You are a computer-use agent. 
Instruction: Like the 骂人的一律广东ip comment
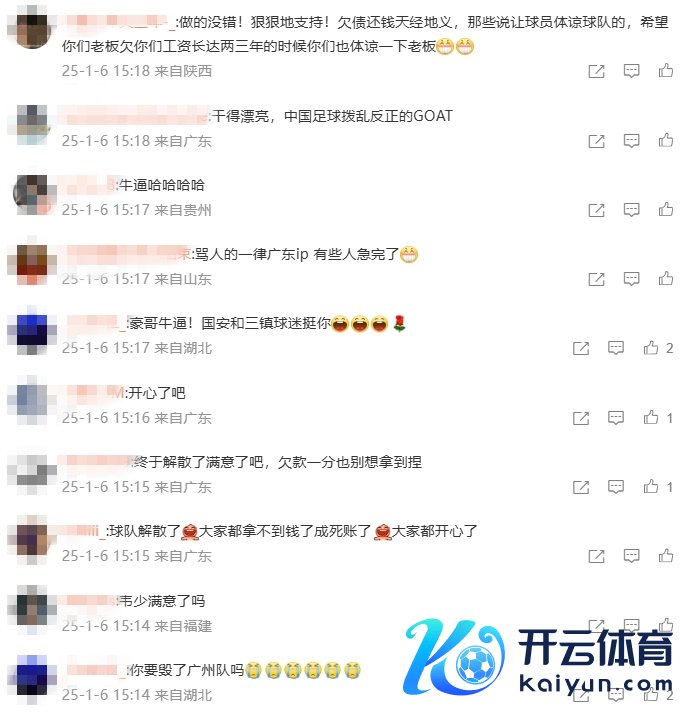[666, 278]
